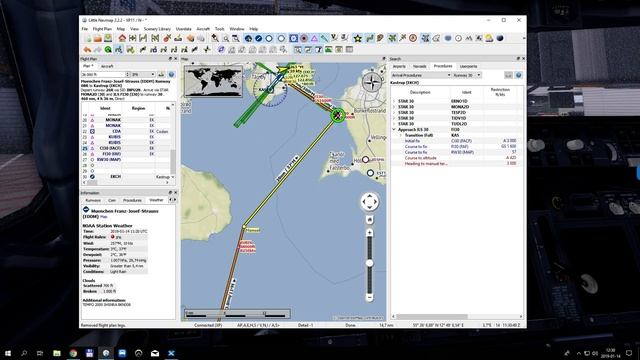The image size is (640, 360).
Task: Click the flight plan calculate button beside IFR
Action: pyautogui.click(x=161, y=75)
